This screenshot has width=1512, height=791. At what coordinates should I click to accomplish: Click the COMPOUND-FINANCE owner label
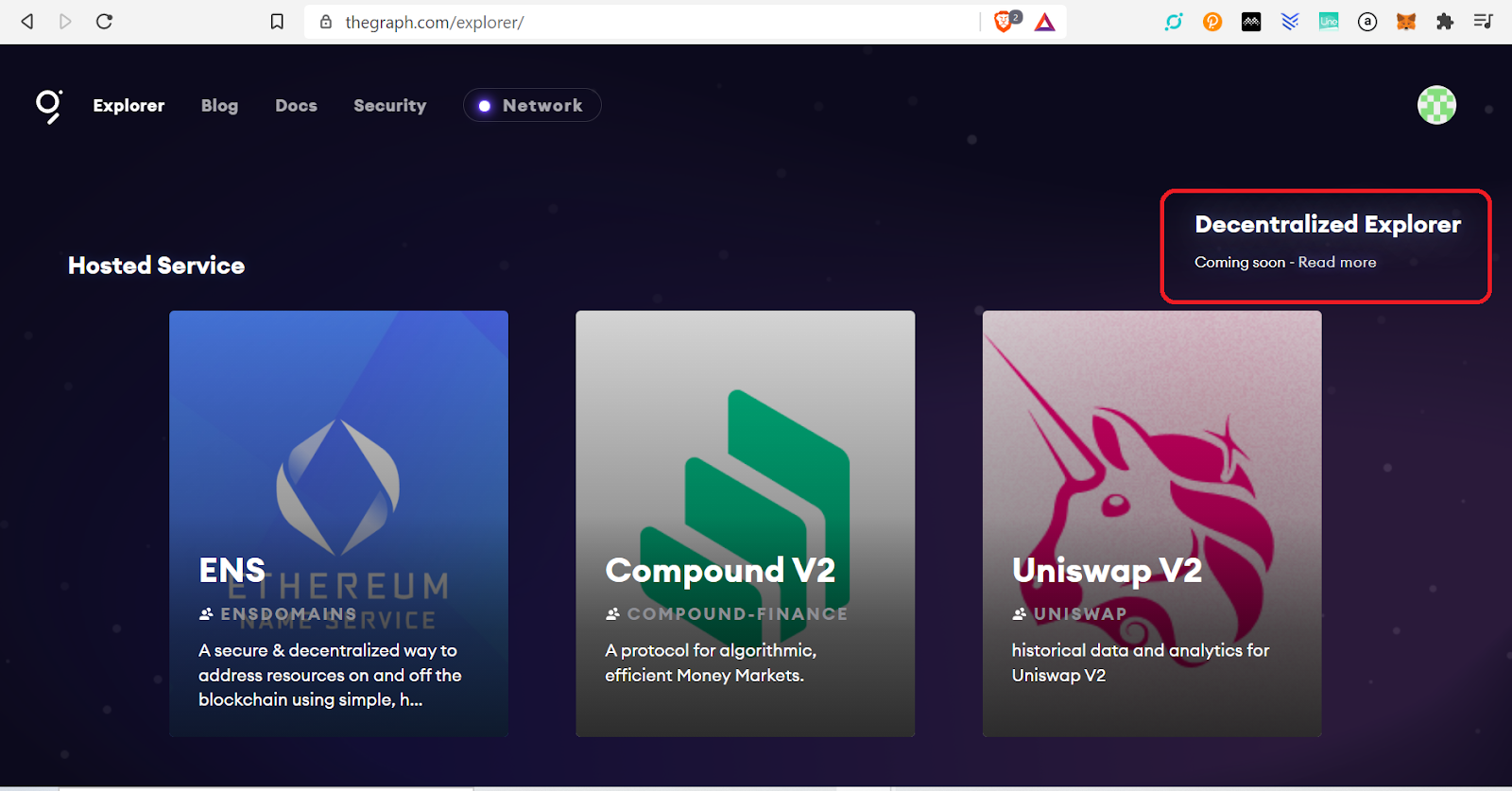coord(737,614)
